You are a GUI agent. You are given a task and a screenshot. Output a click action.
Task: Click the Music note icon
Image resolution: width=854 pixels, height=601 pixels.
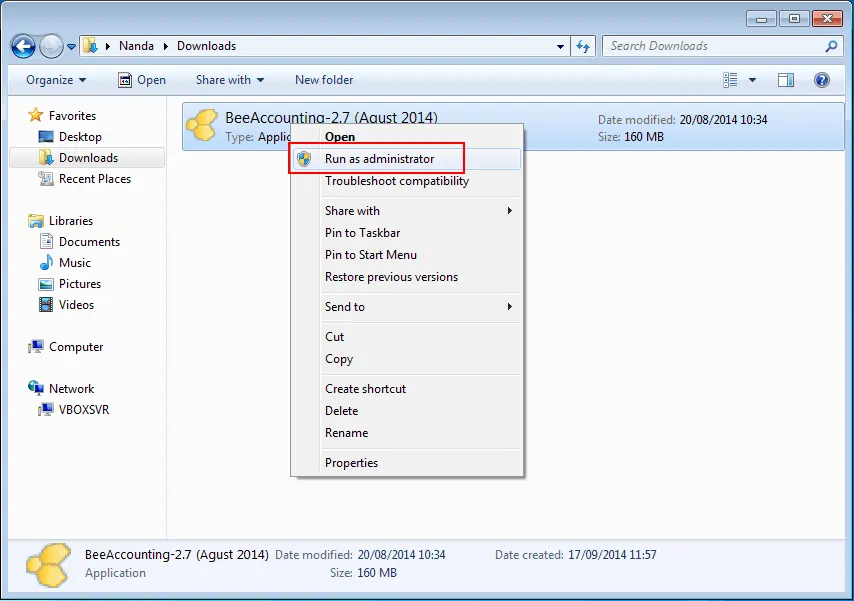(46, 263)
